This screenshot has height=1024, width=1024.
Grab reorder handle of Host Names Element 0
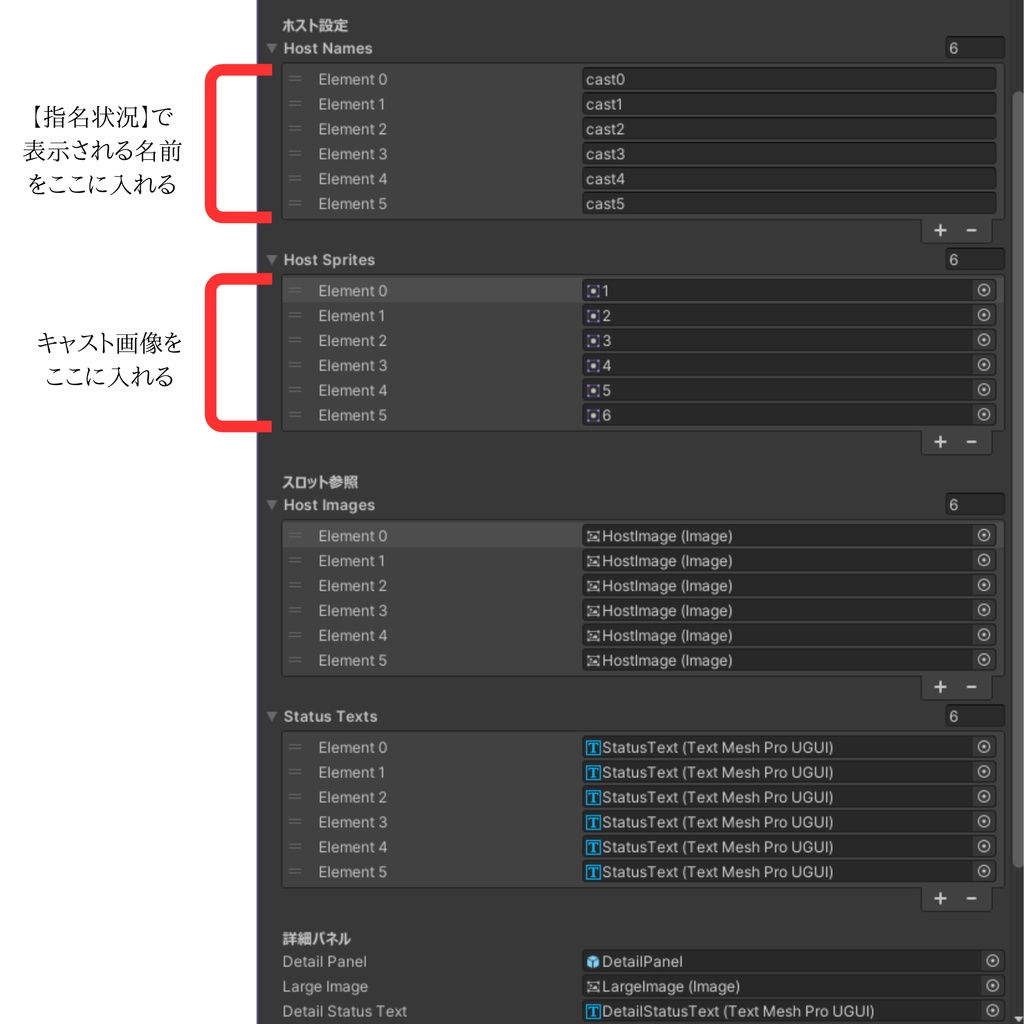295,79
